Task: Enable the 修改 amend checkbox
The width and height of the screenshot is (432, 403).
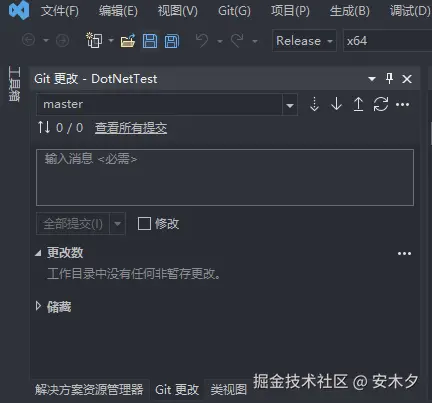Action: [144, 224]
